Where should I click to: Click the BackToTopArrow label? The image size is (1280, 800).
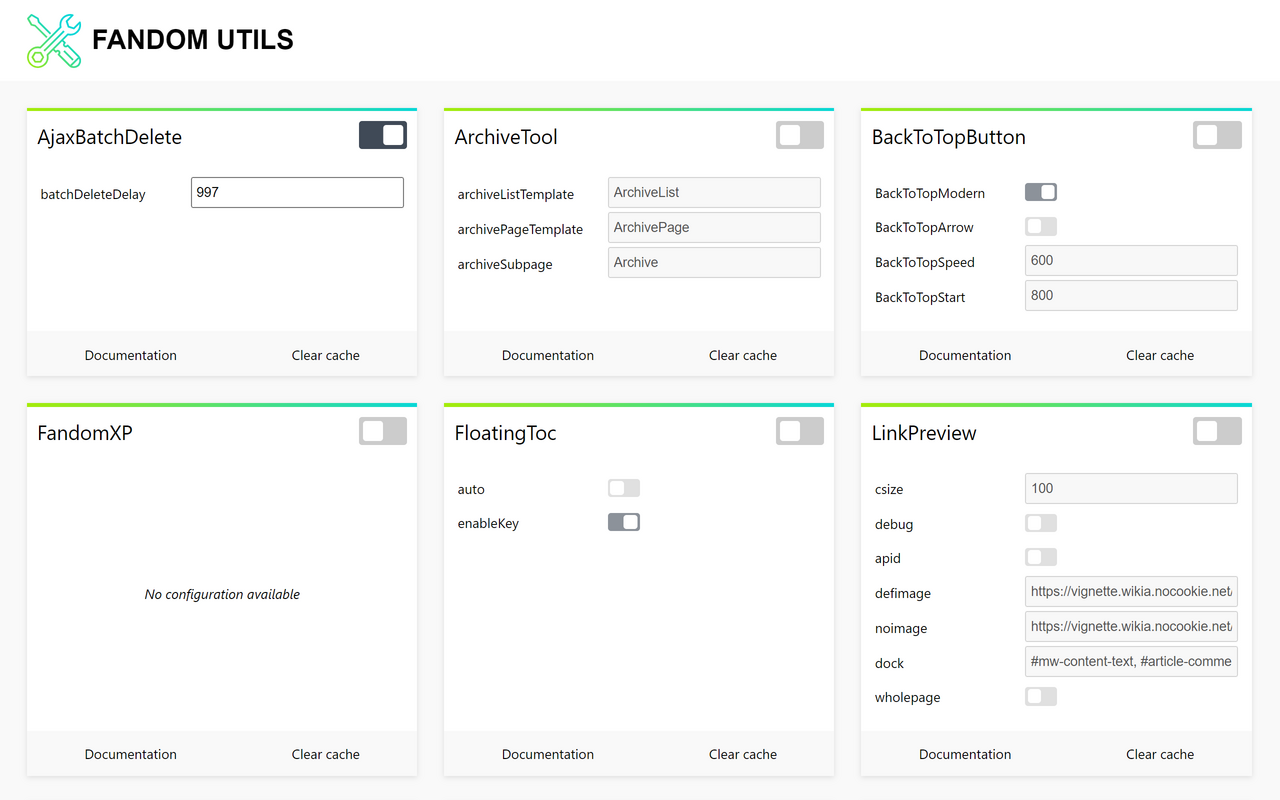coord(924,227)
